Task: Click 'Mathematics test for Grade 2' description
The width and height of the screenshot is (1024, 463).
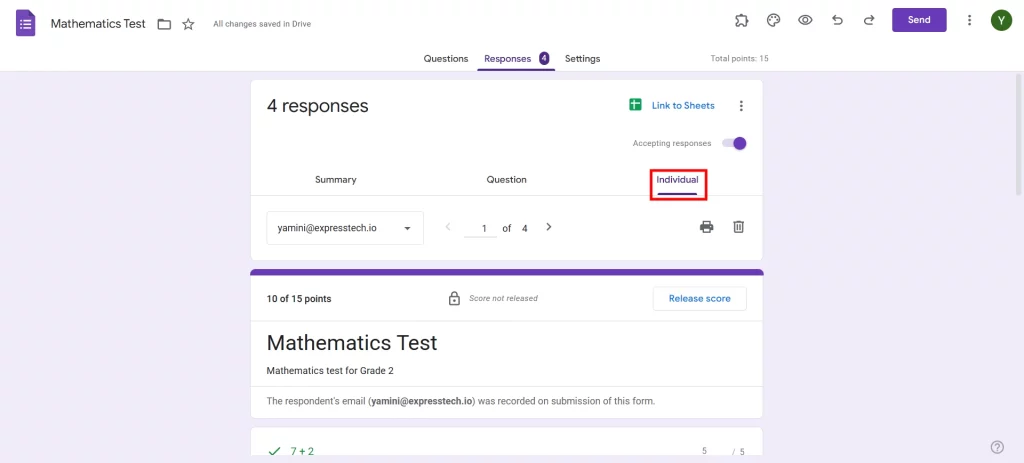Action: (330, 371)
